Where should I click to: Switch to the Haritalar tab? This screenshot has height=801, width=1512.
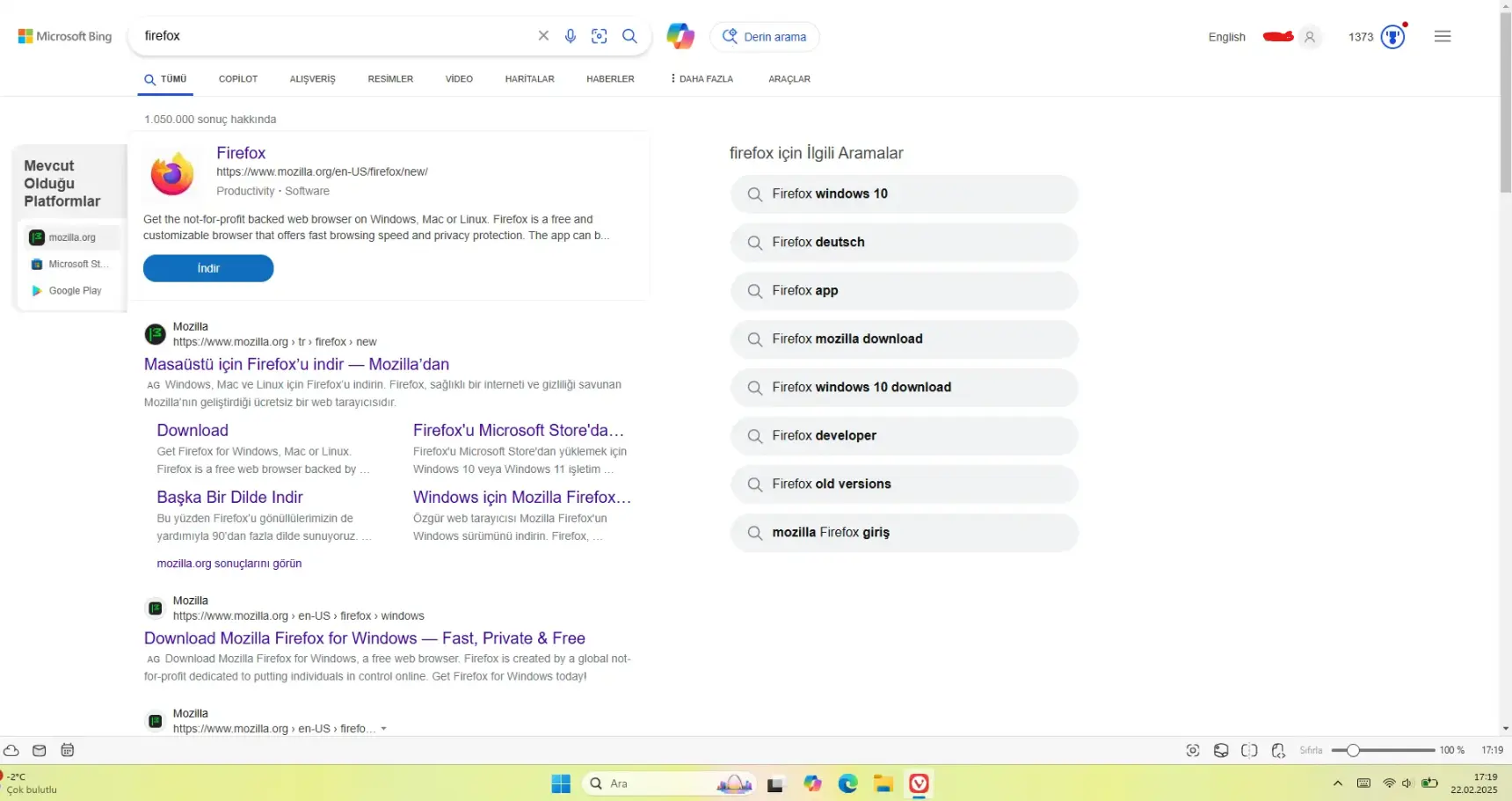pos(530,79)
